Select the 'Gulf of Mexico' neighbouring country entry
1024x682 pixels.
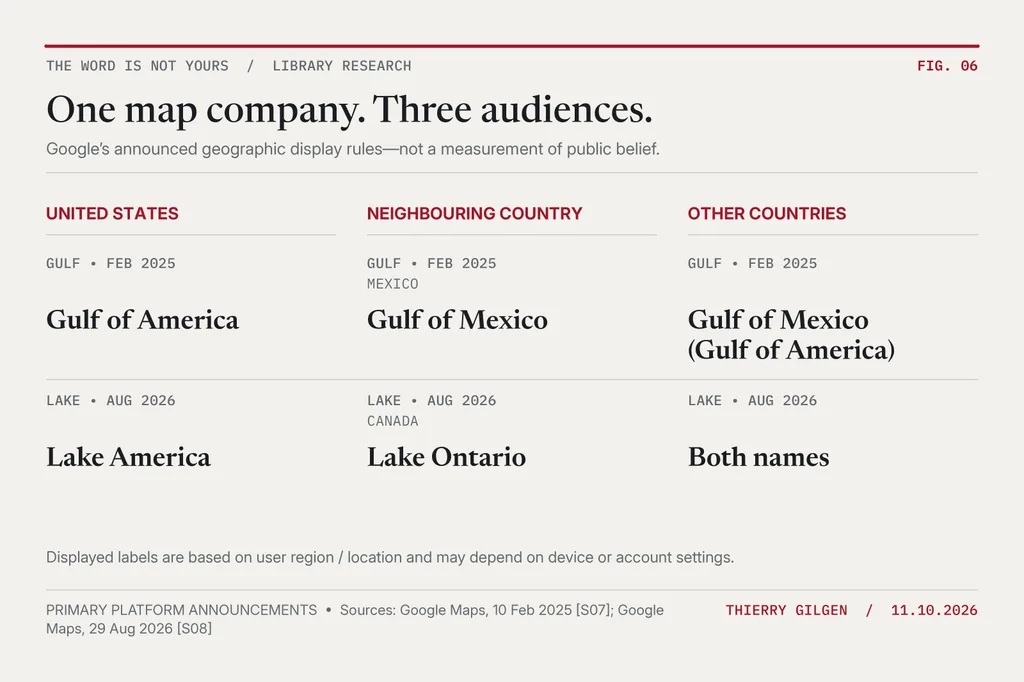coord(457,320)
